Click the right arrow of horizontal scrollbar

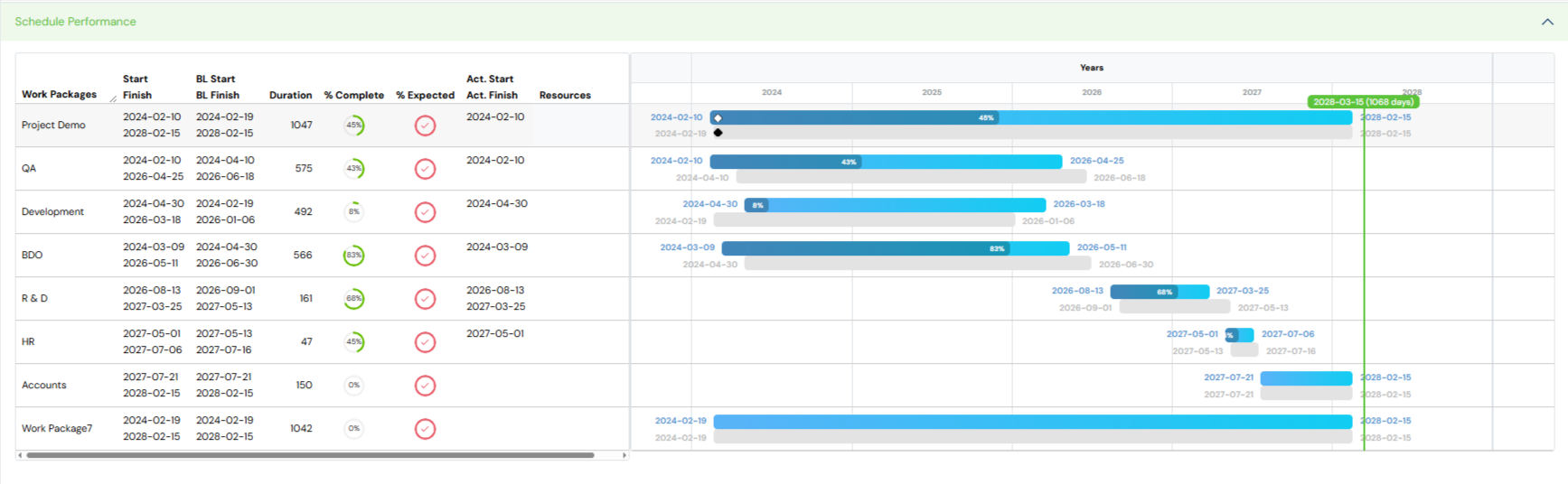(624, 455)
